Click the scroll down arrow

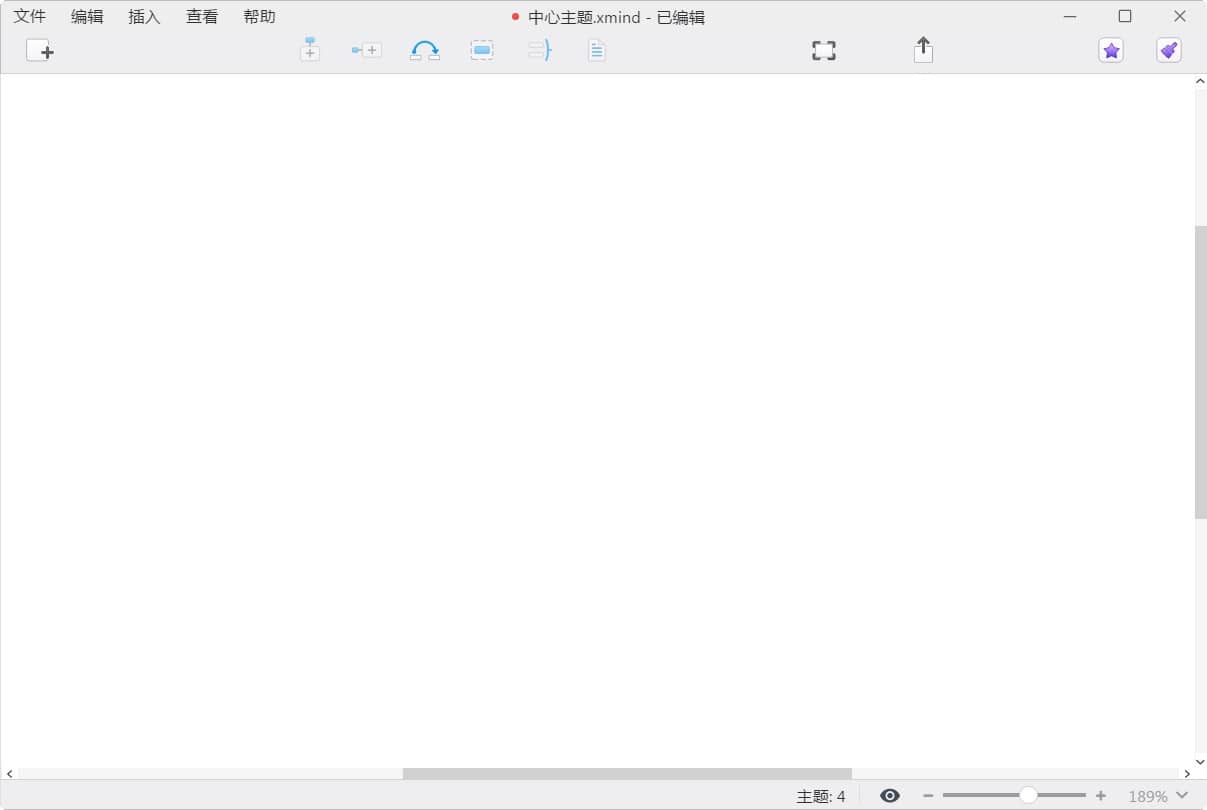[x=1201, y=761]
